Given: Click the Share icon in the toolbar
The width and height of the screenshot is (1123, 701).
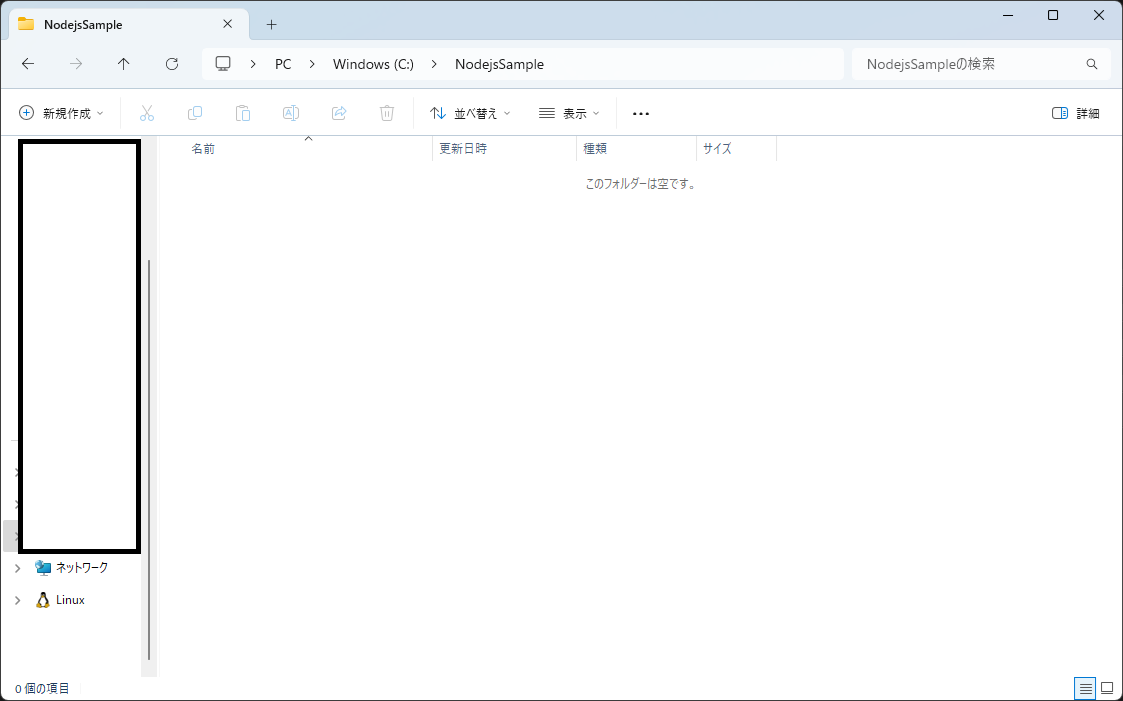Looking at the screenshot, I should 339,112.
